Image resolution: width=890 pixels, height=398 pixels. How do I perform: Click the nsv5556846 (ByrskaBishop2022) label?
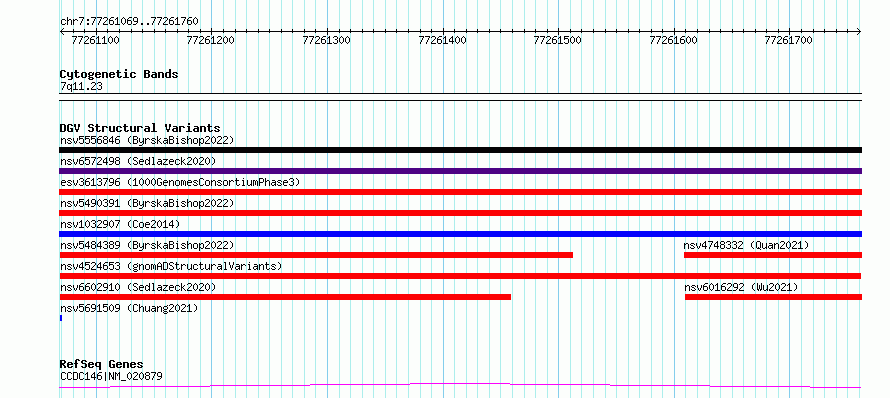click(147, 140)
